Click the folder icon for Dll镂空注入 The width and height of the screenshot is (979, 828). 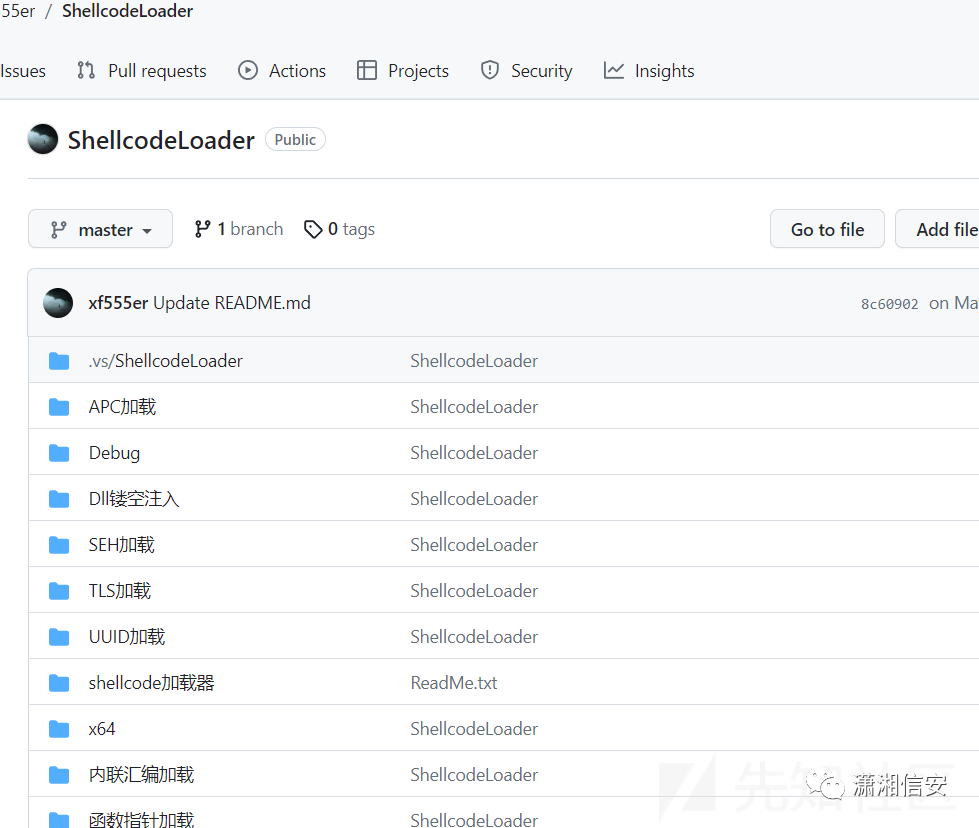[59, 499]
